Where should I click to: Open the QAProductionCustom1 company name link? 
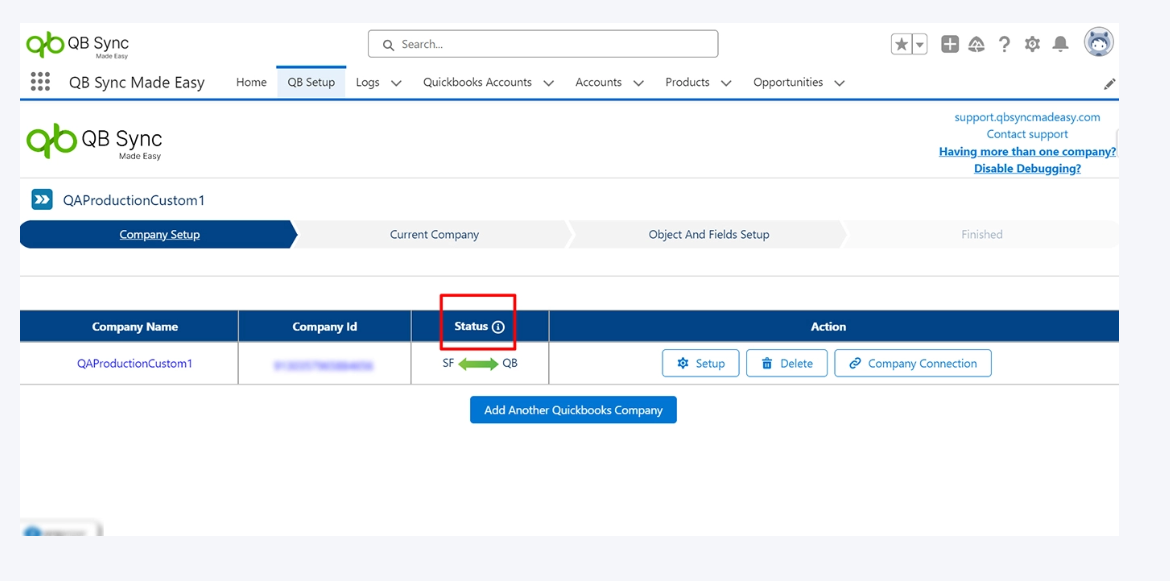(x=135, y=364)
